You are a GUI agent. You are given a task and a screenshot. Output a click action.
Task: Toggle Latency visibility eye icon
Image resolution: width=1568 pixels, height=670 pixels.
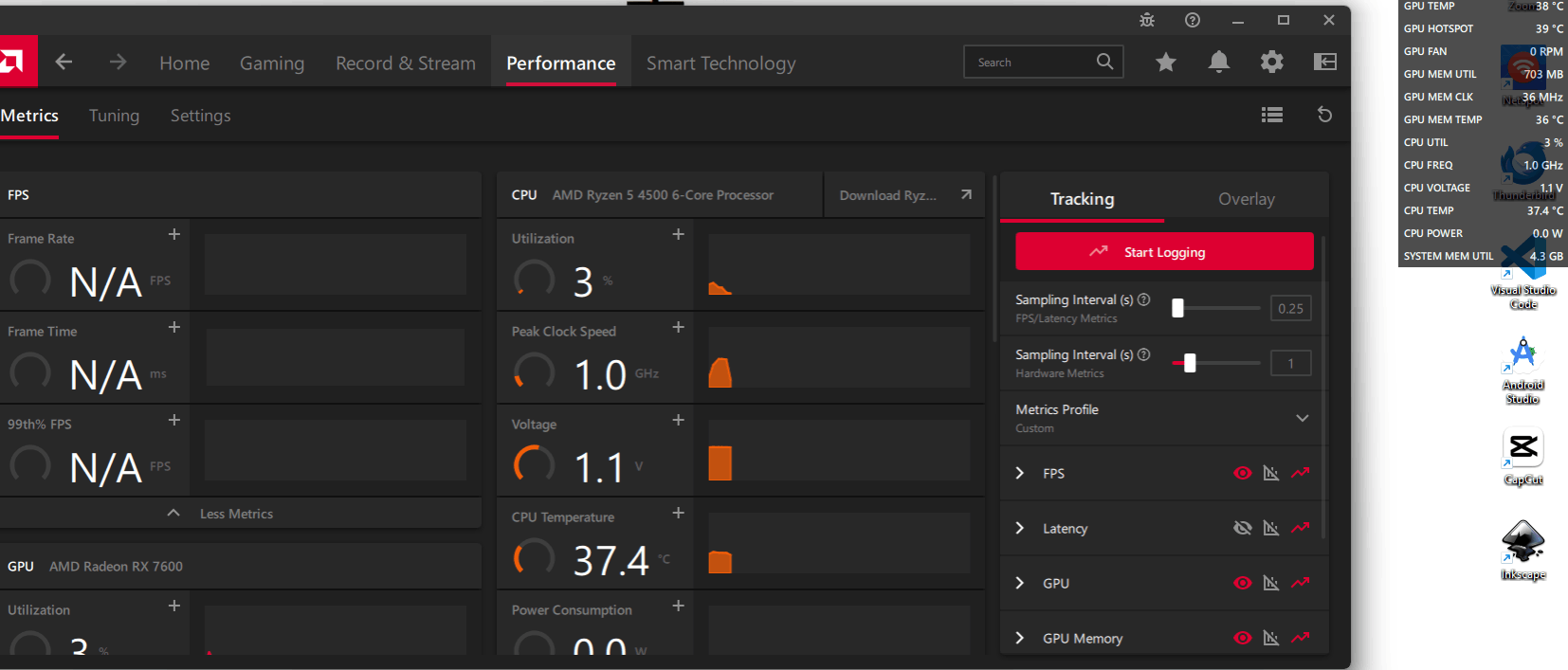tap(1243, 528)
